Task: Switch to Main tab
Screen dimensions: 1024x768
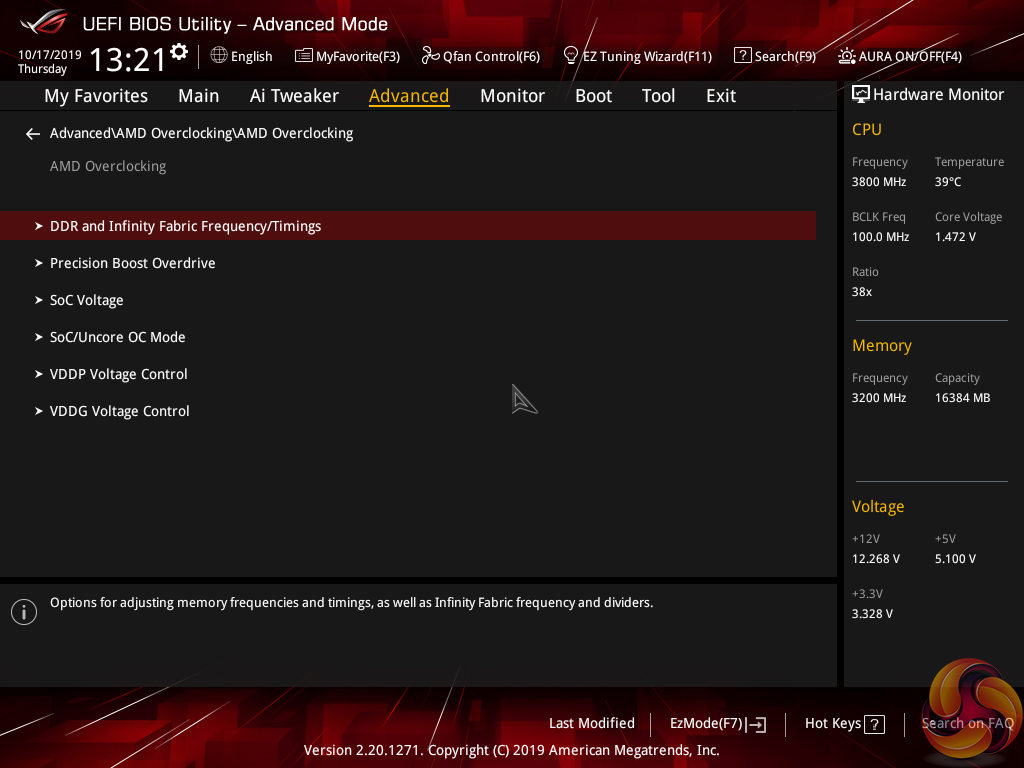Action: pyautogui.click(x=199, y=96)
